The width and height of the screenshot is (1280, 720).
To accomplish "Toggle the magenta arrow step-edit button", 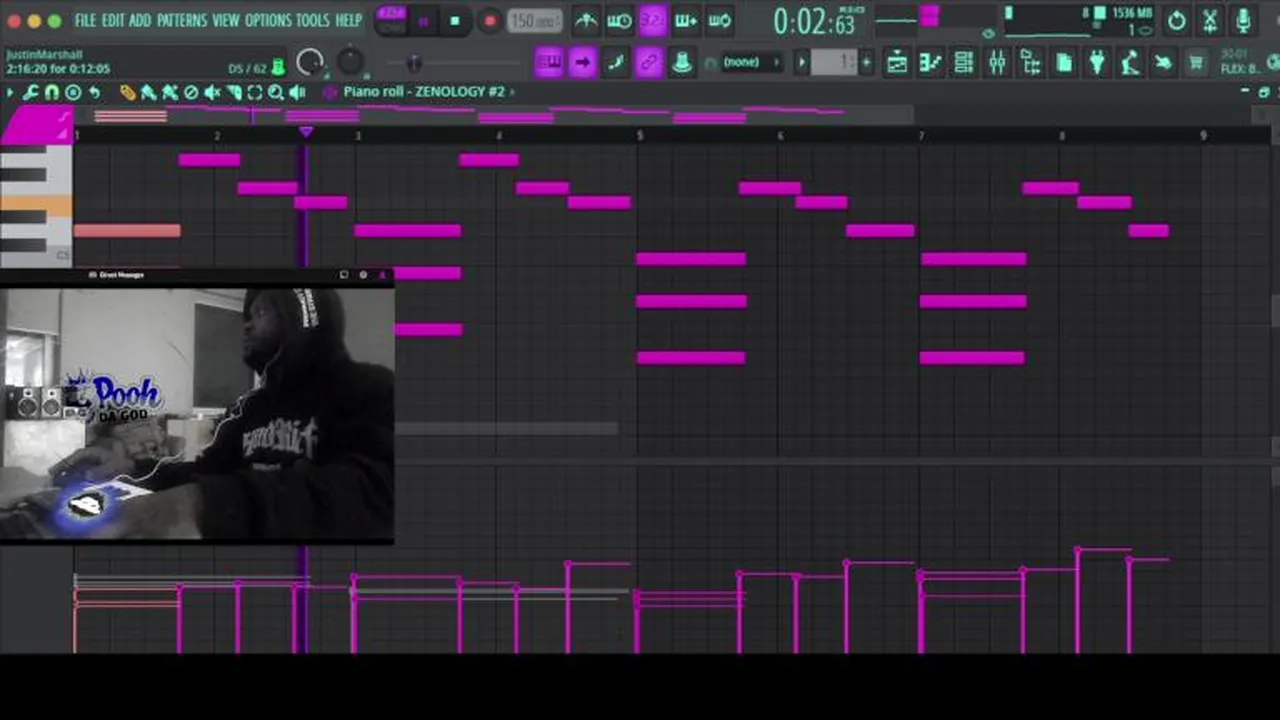I will pyautogui.click(x=582, y=62).
